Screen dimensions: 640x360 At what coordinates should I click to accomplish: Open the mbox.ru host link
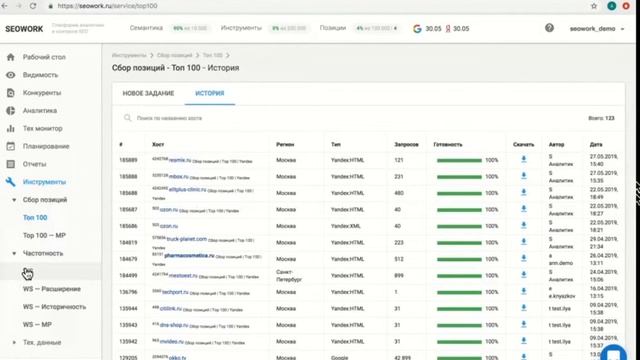(x=178, y=177)
